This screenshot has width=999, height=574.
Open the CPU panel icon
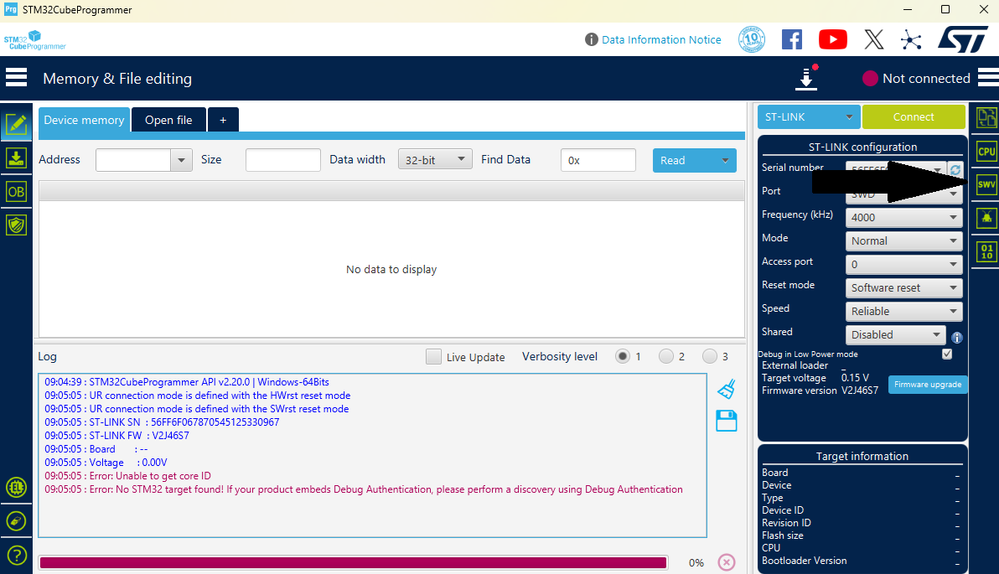[x=986, y=152]
